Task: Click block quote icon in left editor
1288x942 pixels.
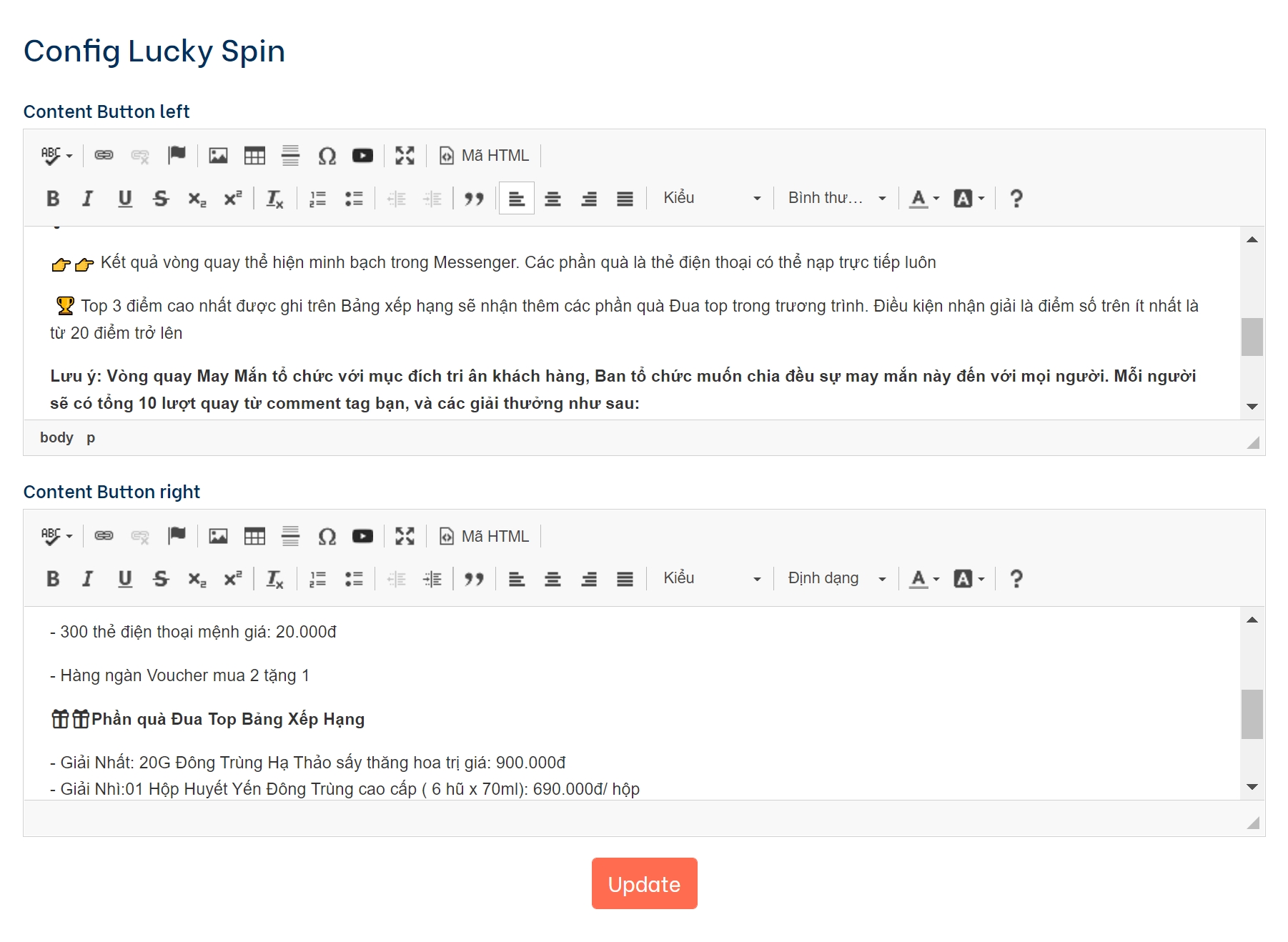Action: tap(474, 199)
